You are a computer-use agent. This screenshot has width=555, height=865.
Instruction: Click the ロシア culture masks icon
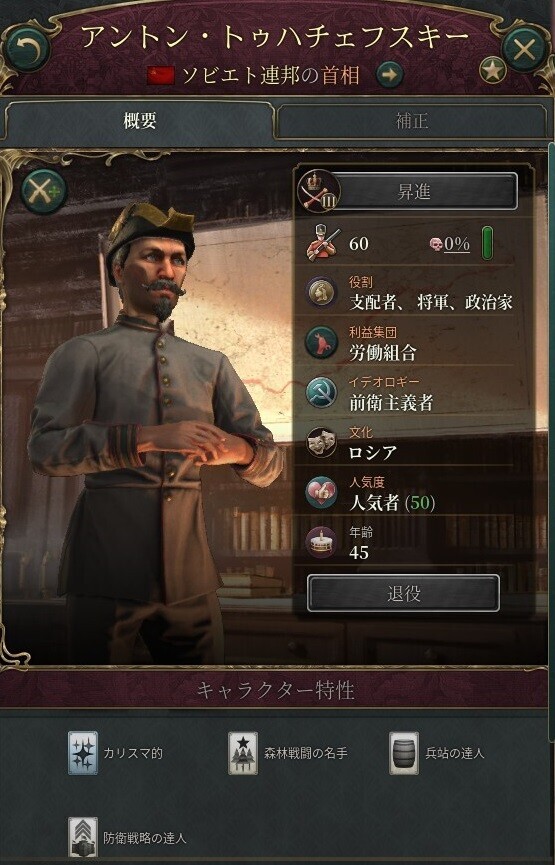click(x=321, y=442)
